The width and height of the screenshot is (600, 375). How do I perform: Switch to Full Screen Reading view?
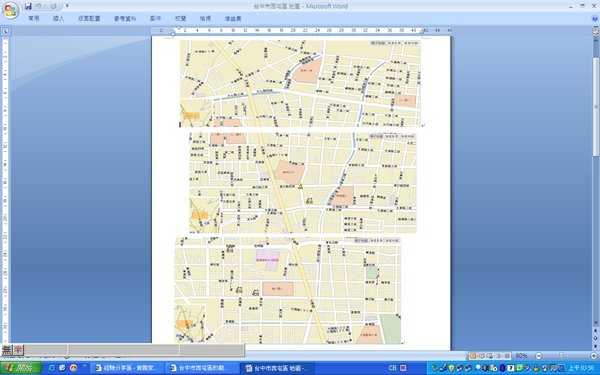coord(481,356)
